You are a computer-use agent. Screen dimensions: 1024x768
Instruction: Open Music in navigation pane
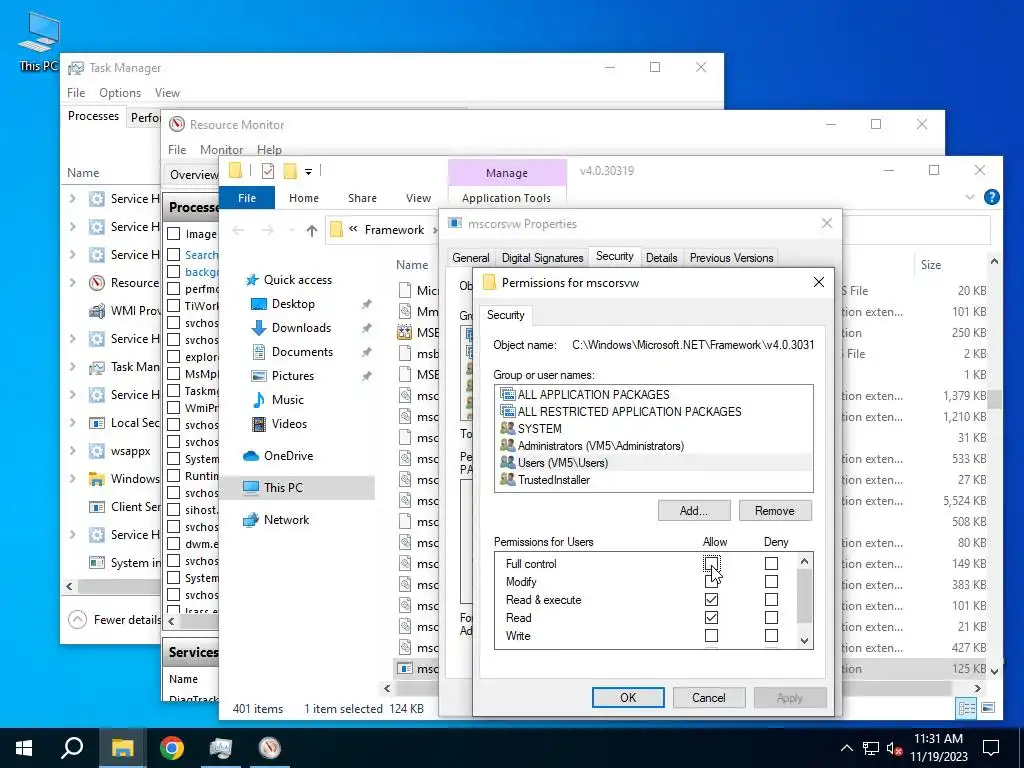click(287, 400)
